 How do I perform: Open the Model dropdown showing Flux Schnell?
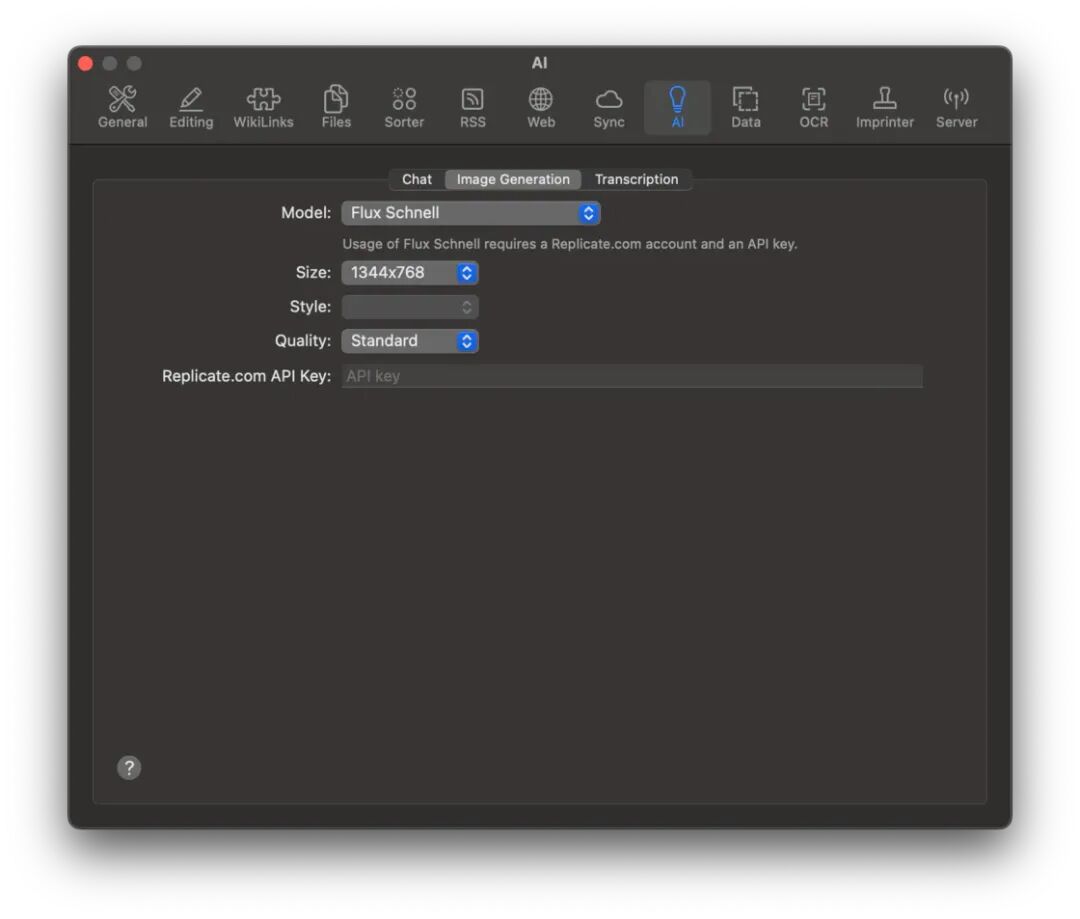point(471,213)
